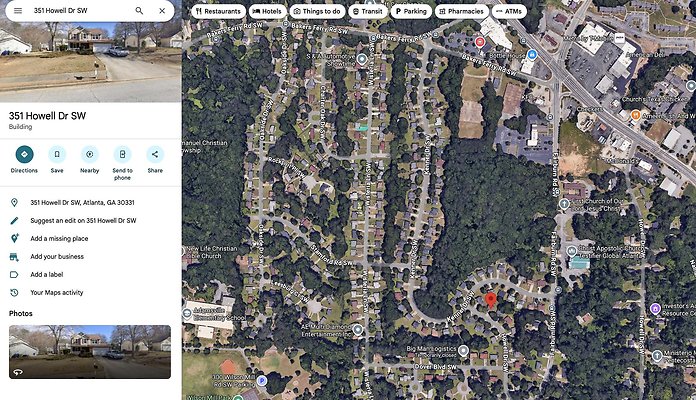Filter map by Things to do

pos(317,11)
